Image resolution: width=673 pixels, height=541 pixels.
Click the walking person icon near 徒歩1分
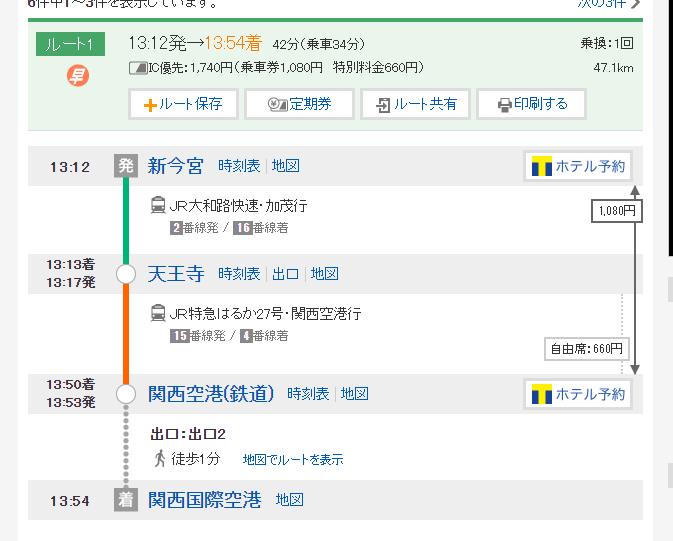coord(160,459)
